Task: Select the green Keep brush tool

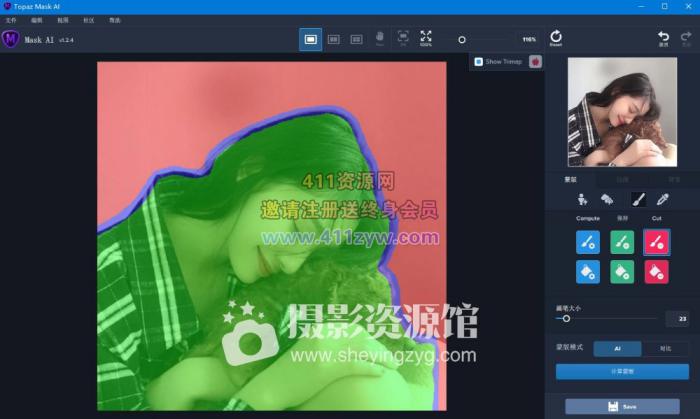Action: pyautogui.click(x=622, y=241)
